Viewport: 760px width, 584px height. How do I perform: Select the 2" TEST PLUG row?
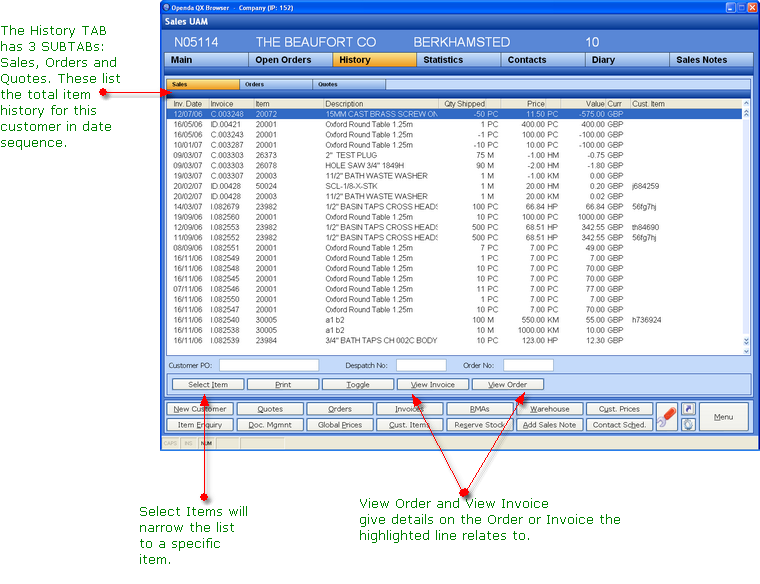454,156
